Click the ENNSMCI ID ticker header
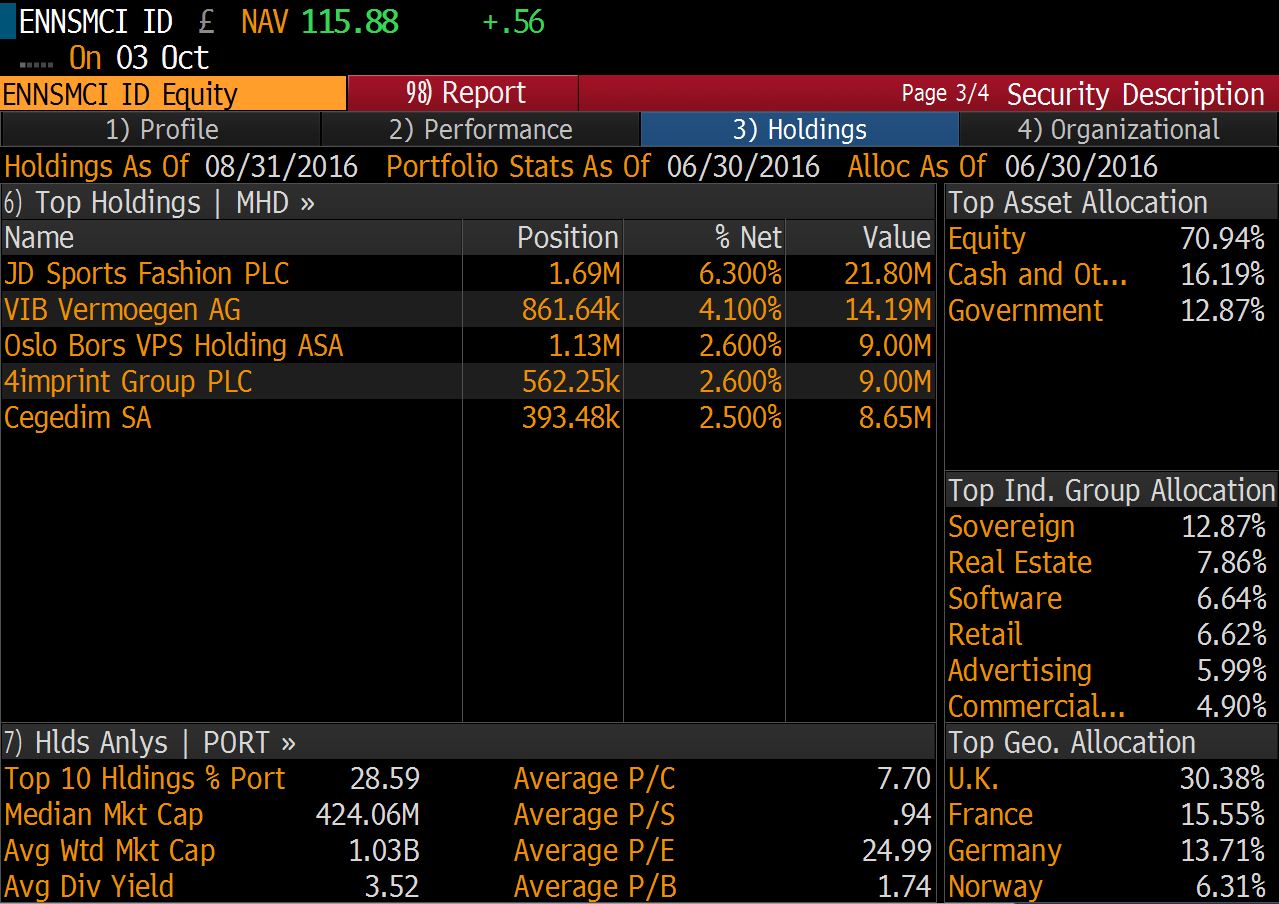Viewport: 1279px width, 904px height. (96, 21)
